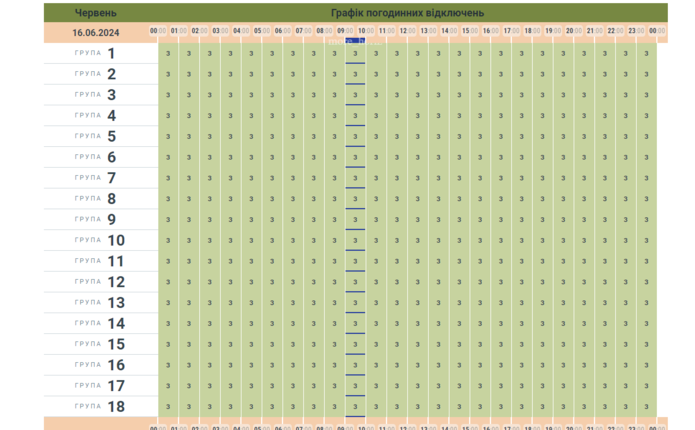Select the Група 13 row label

click(100, 302)
